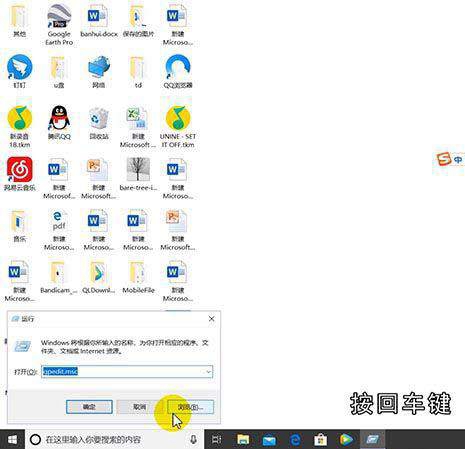Click the 确定 button in the Run dialog
The image size is (465, 449).
point(89,407)
